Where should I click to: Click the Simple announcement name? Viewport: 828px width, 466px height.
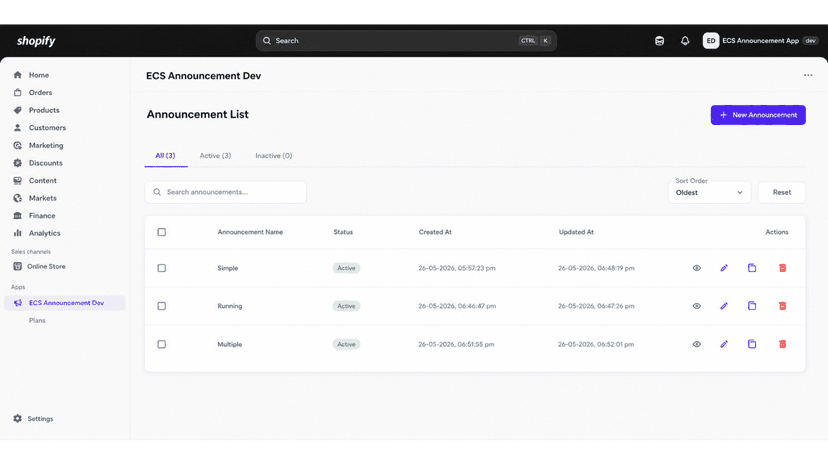click(228, 268)
